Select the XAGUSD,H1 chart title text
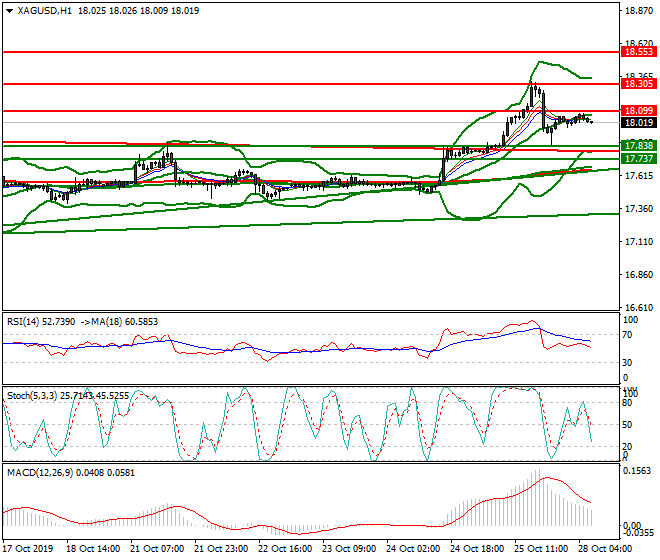Screen dimensions: 660x560 point(45,11)
